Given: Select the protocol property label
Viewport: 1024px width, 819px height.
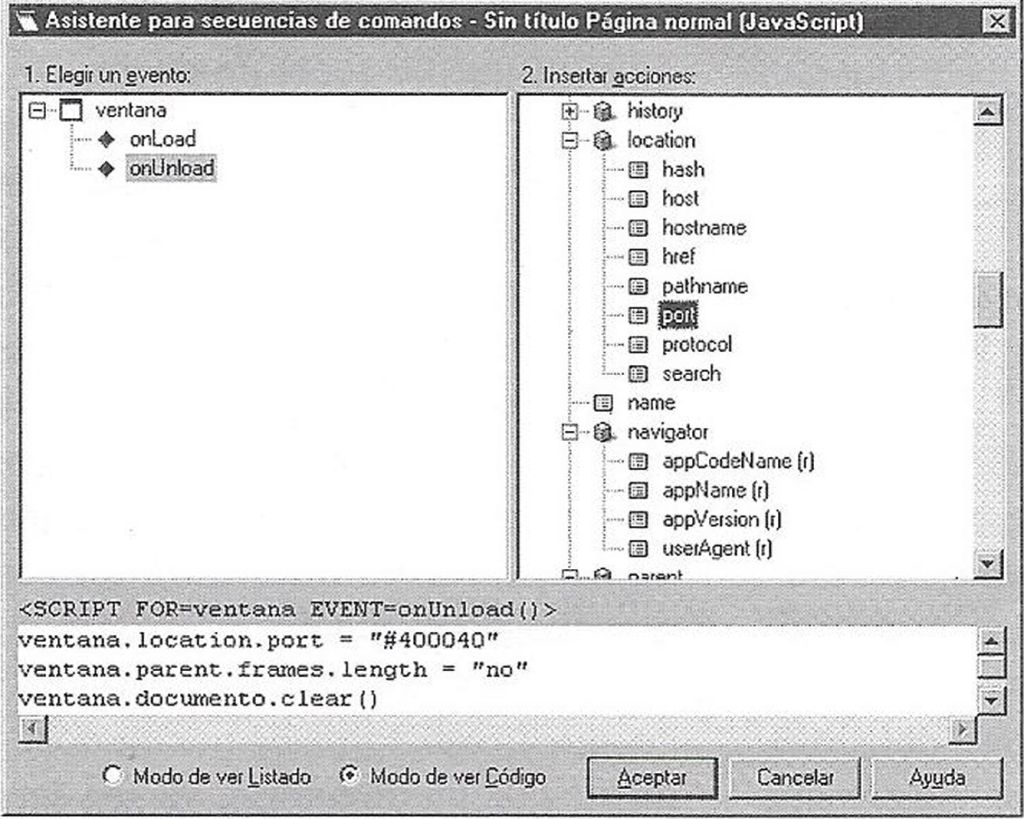Looking at the screenshot, I should [697, 344].
